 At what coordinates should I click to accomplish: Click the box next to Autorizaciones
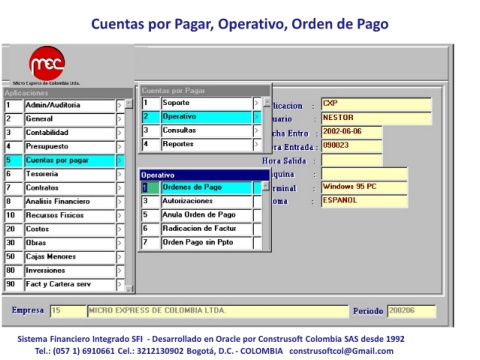click(257, 201)
